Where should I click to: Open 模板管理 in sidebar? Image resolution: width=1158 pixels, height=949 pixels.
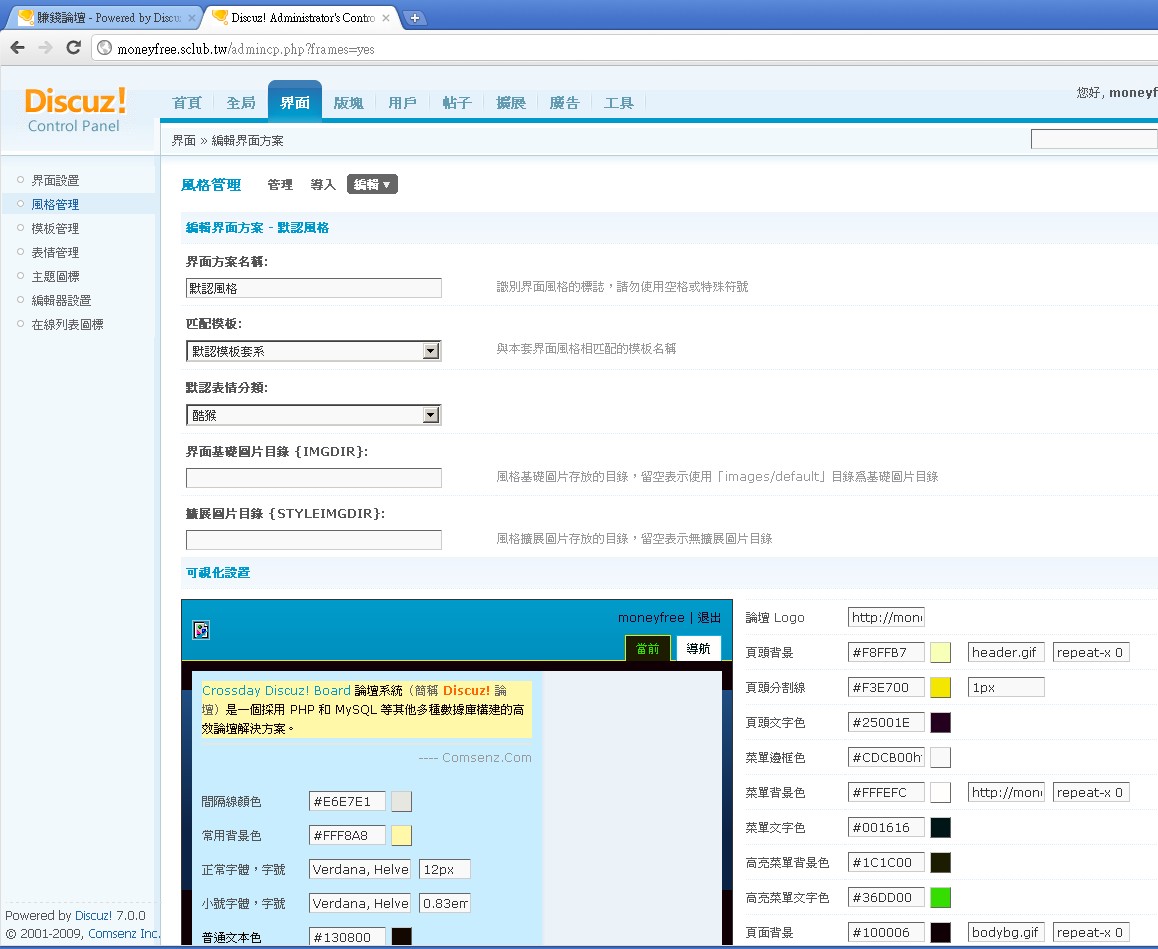(x=55, y=228)
